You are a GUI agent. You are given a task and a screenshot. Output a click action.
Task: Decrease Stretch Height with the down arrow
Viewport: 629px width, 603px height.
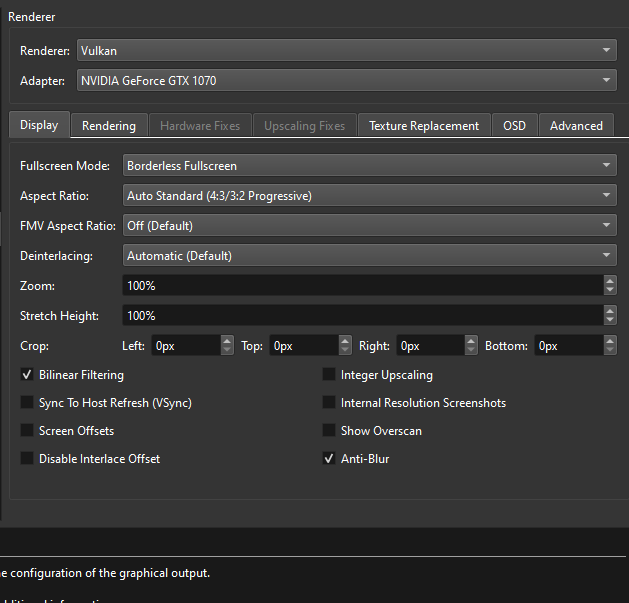pos(610,320)
